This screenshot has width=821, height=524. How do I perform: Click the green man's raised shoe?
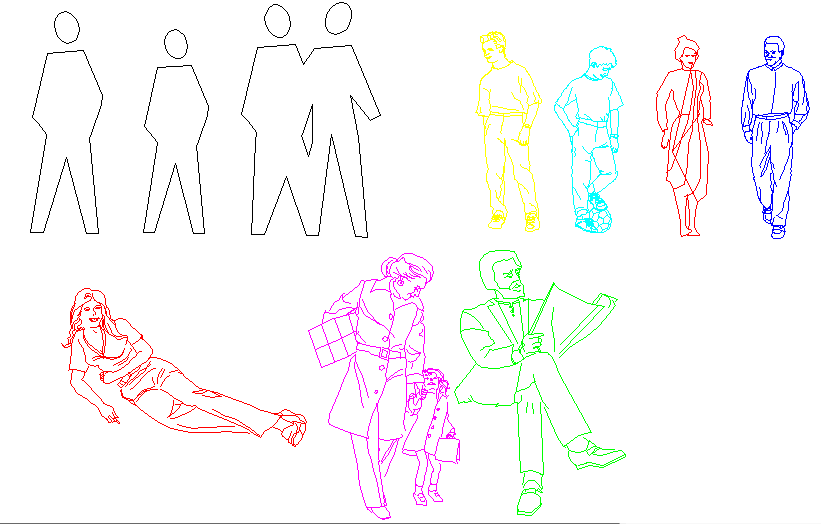[597, 455]
